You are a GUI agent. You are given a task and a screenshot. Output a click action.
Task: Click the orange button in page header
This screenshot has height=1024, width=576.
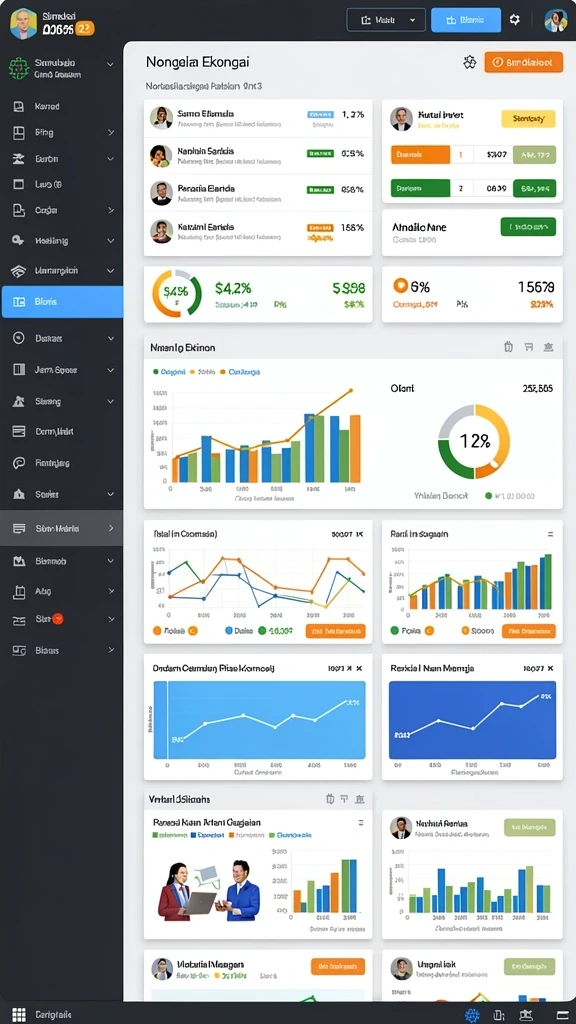pos(524,62)
